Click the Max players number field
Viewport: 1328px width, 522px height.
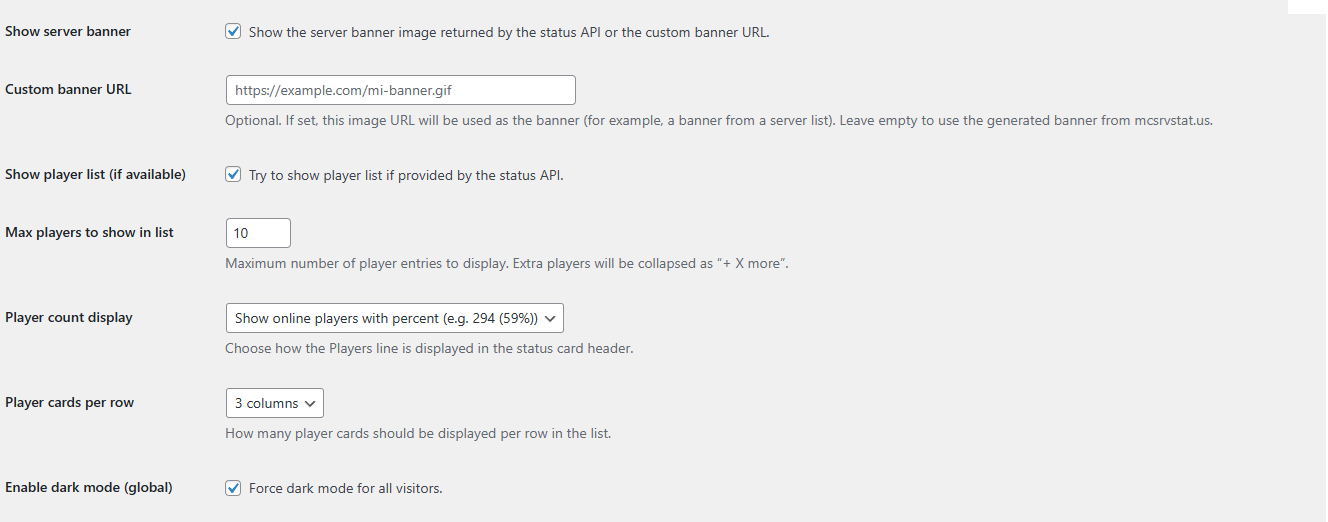(x=258, y=233)
